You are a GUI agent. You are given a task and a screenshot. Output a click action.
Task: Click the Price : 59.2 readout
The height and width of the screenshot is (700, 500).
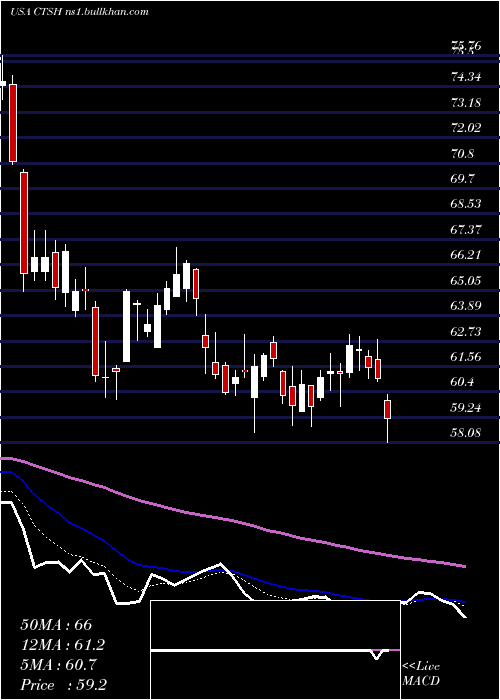pyautogui.click(x=63, y=685)
